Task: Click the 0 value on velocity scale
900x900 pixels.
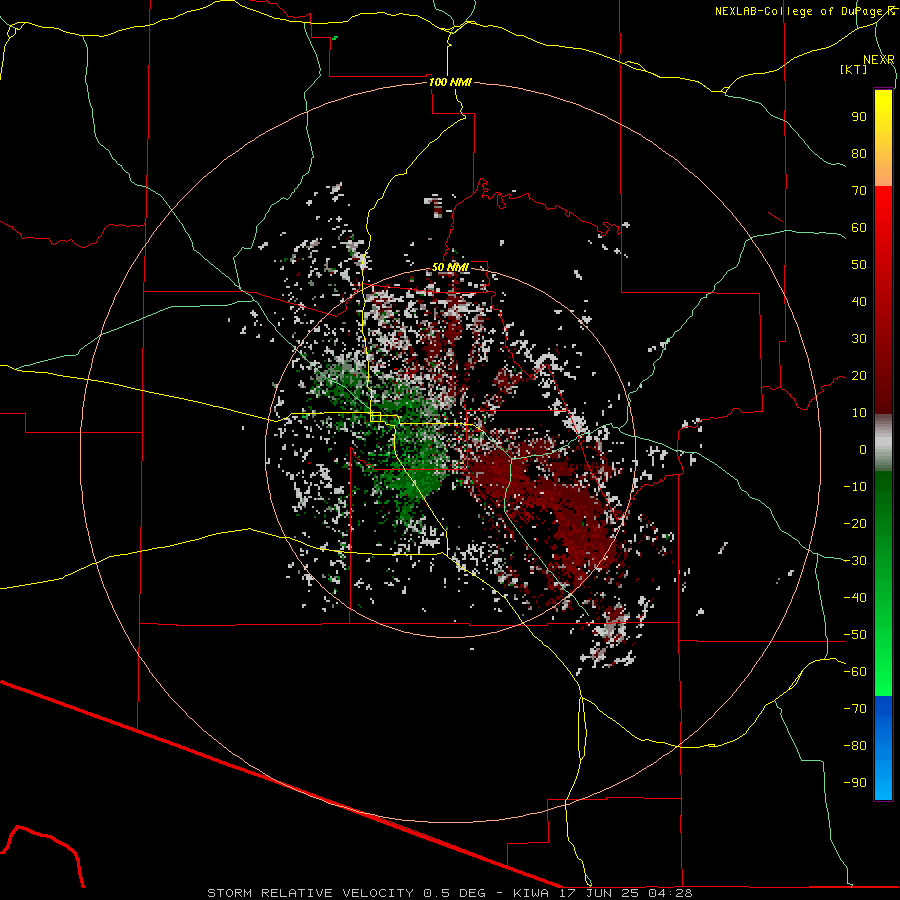Action: (x=863, y=449)
